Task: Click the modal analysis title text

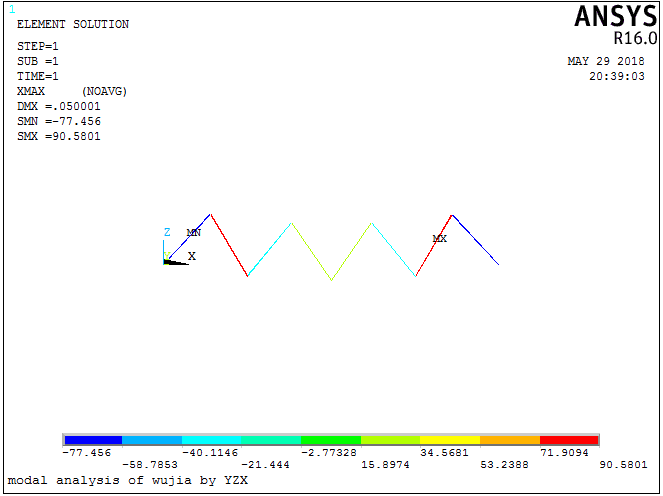Action: click(x=127, y=481)
